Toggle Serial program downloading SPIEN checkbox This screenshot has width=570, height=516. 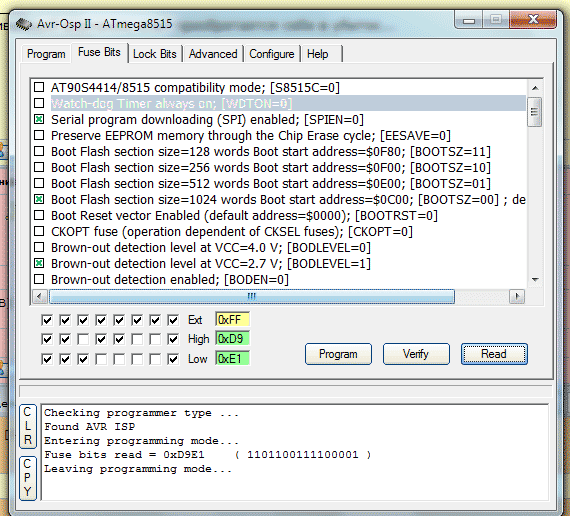(39, 119)
